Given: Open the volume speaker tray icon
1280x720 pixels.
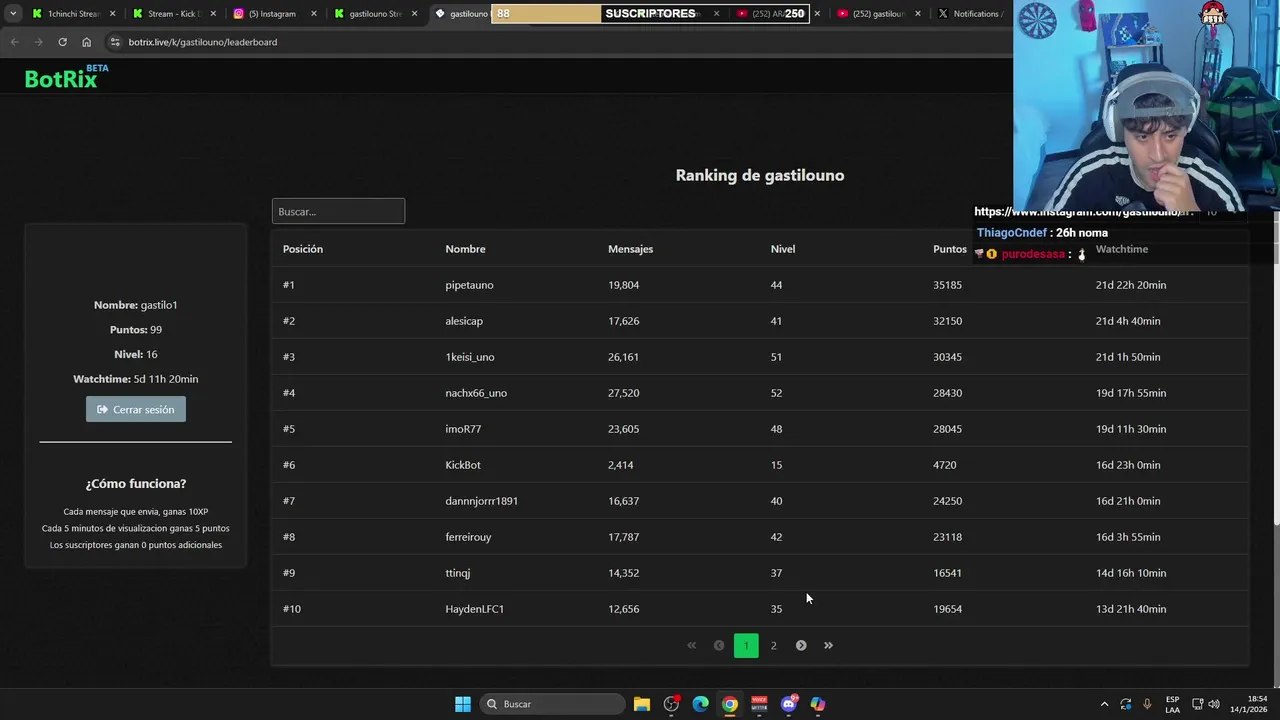Looking at the screenshot, I should (x=1214, y=704).
